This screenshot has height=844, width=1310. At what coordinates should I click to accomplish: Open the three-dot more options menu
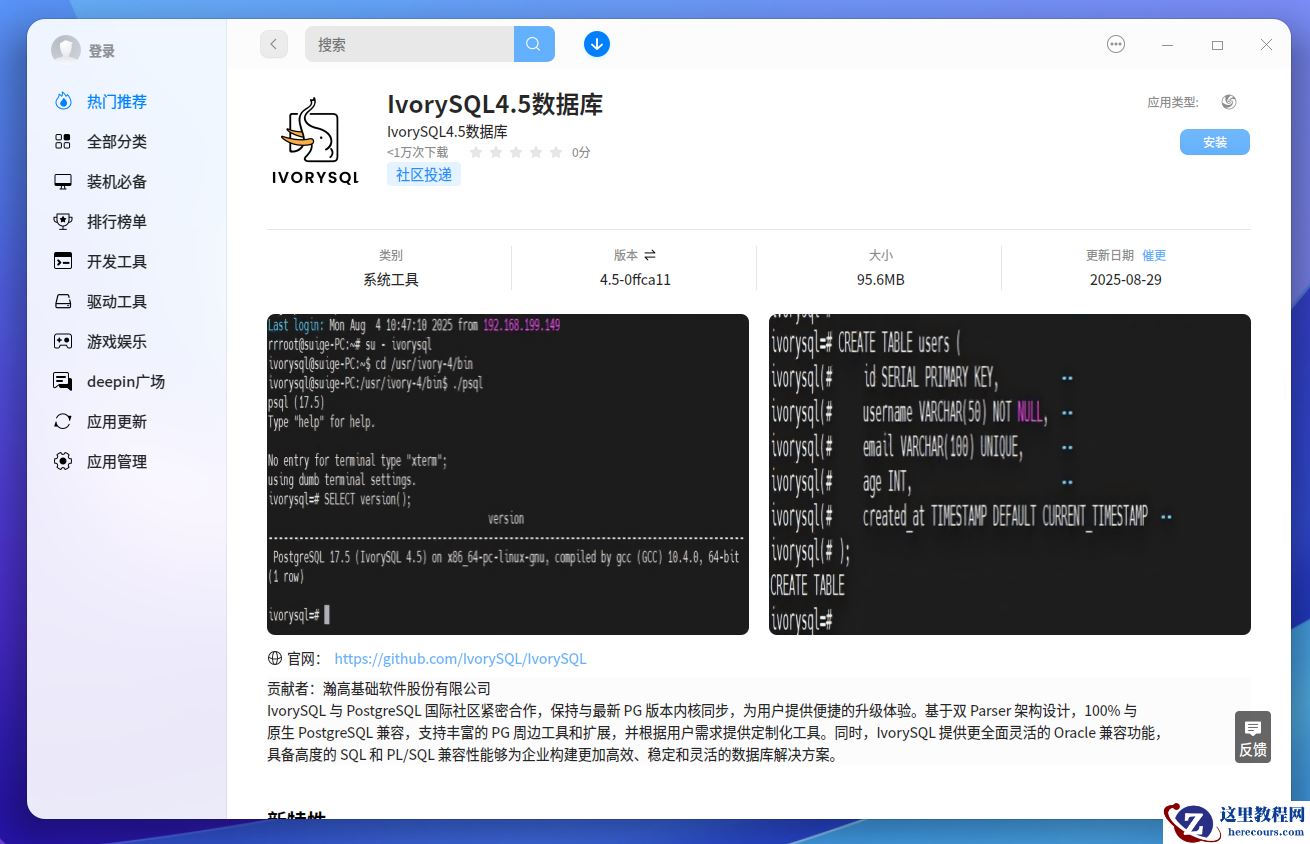pos(1115,44)
